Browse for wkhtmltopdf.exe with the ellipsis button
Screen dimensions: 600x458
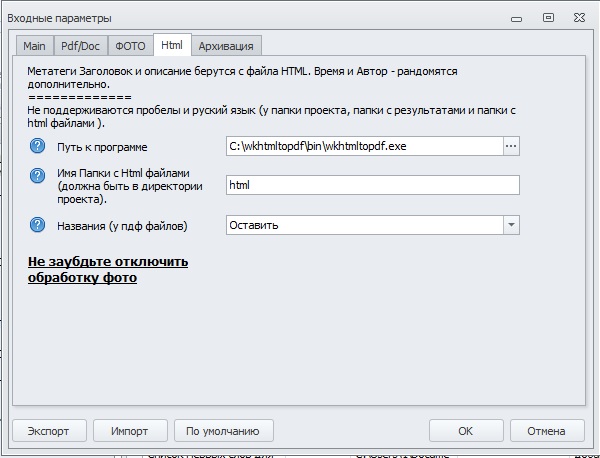[x=511, y=146]
